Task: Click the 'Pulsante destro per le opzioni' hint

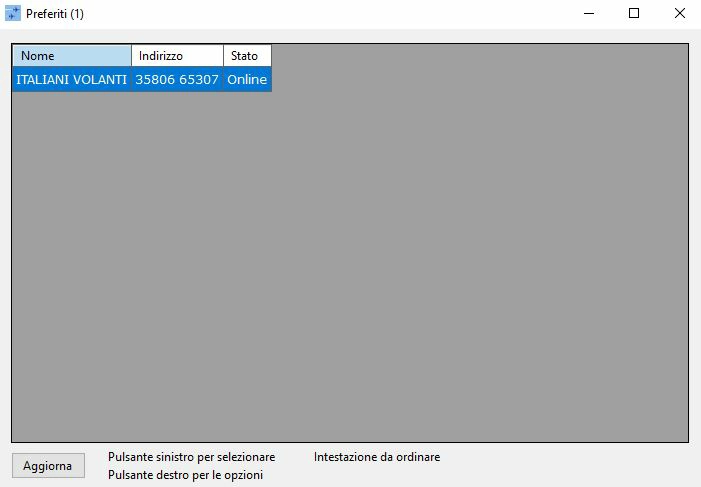Action: 185,475
